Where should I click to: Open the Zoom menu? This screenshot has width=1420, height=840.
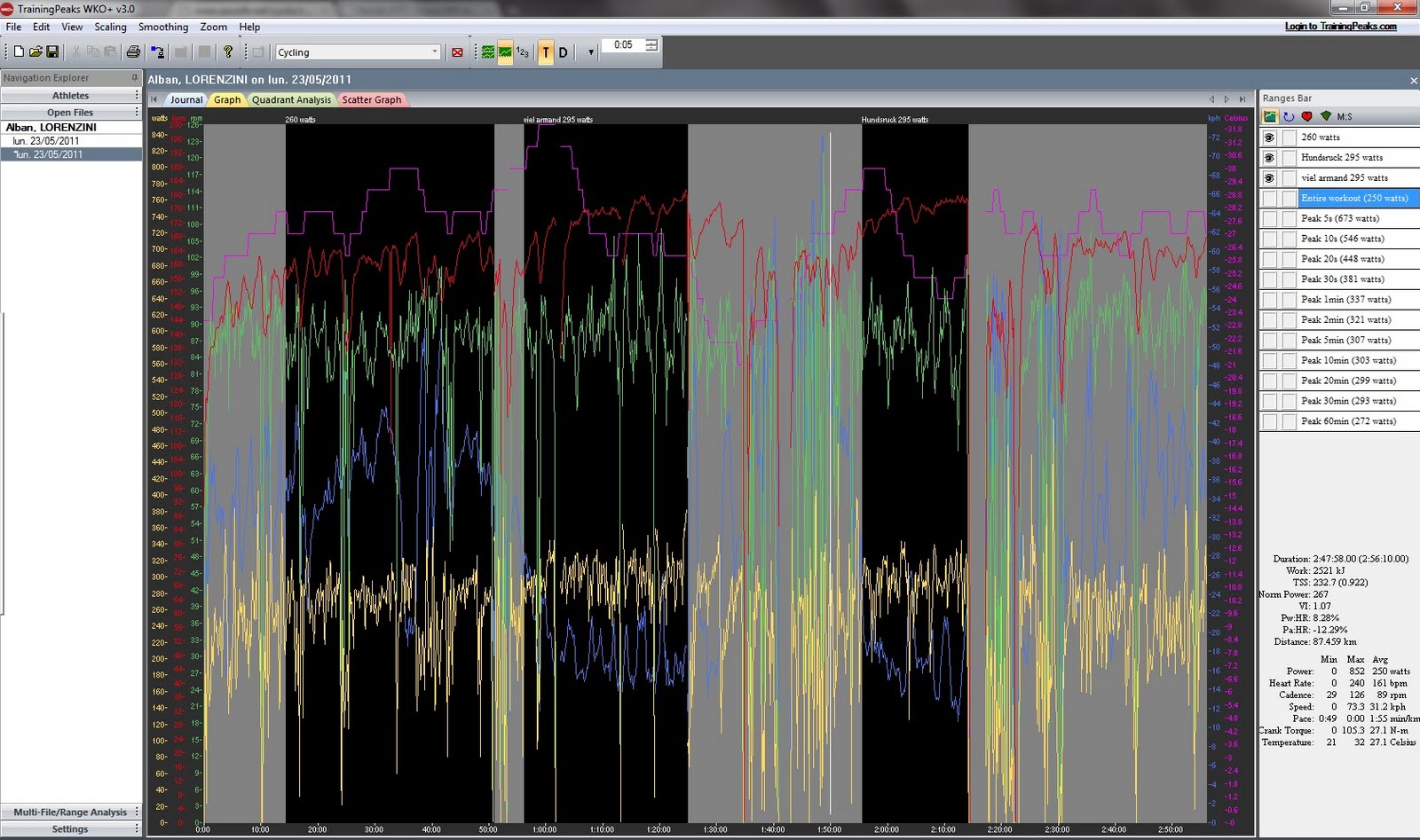[x=213, y=27]
